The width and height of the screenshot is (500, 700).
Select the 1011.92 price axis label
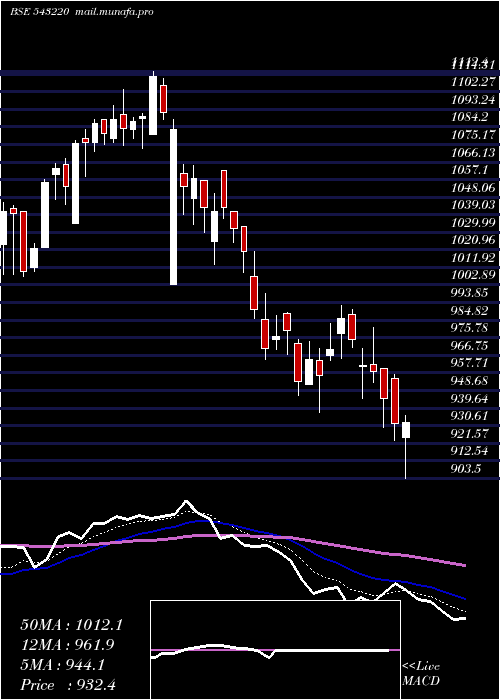[473, 258]
